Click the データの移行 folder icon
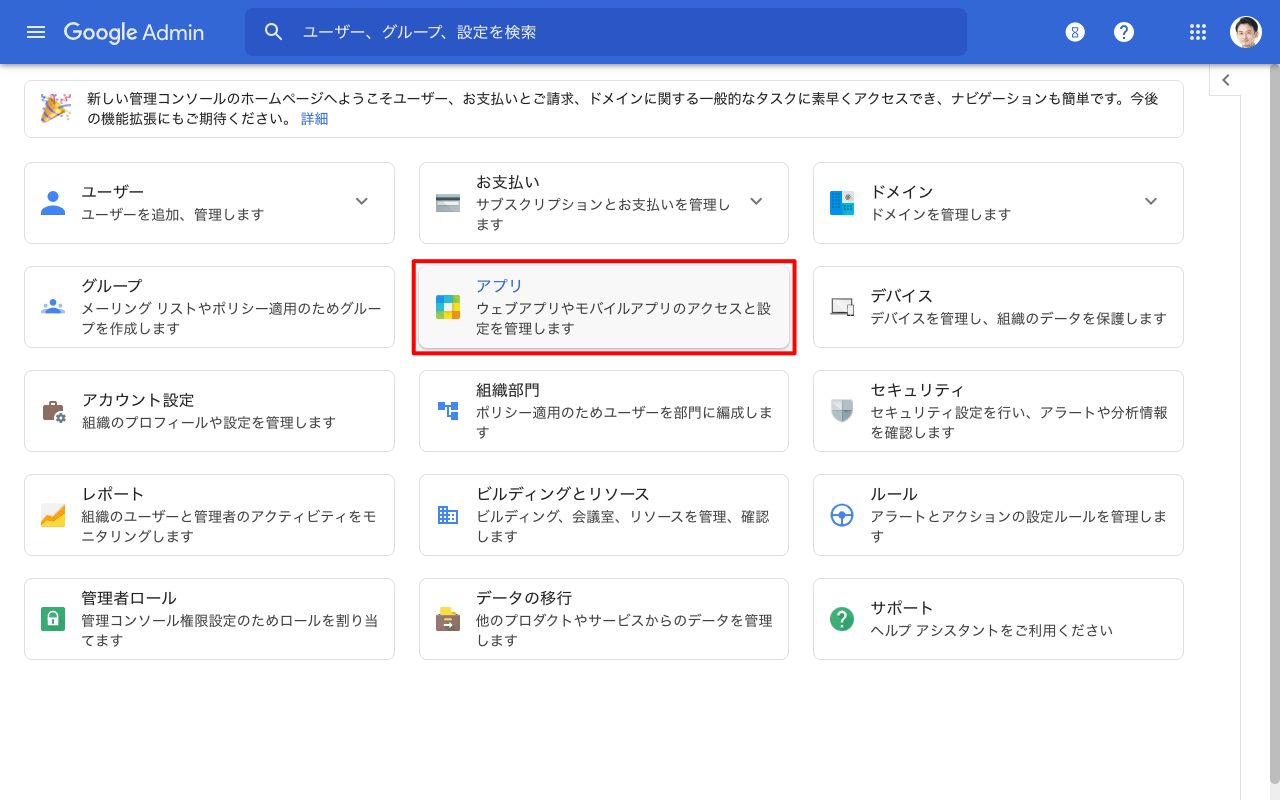This screenshot has height=800, width=1280. tap(448, 619)
